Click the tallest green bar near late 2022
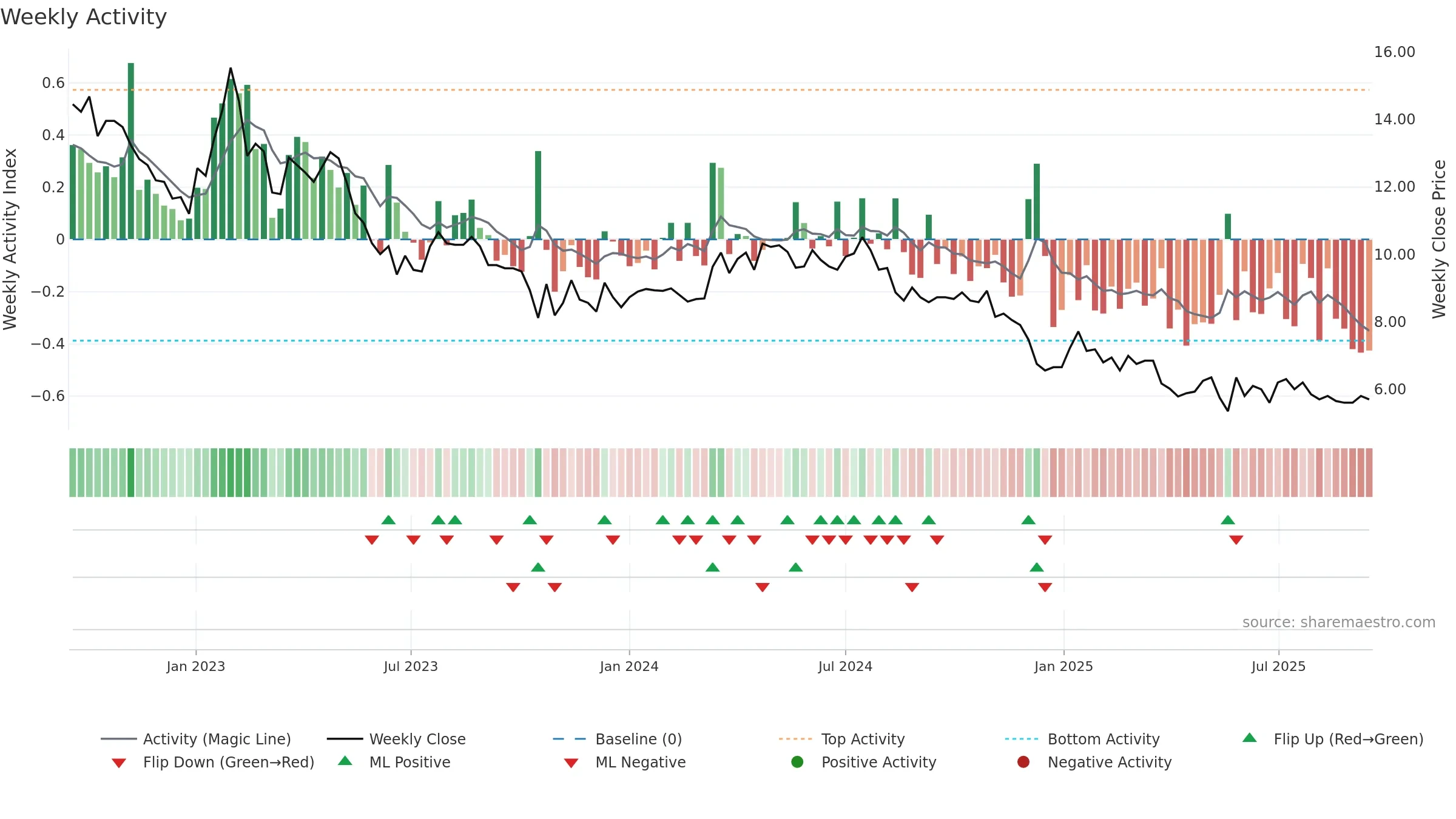Image resolution: width=1456 pixels, height=819 pixels. (x=131, y=151)
